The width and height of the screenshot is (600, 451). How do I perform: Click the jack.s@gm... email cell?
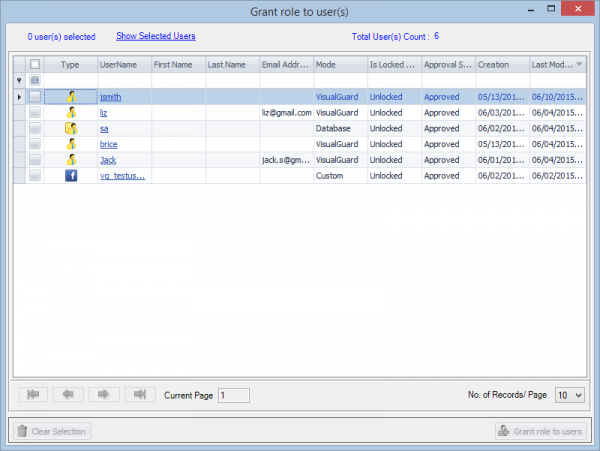tap(287, 160)
